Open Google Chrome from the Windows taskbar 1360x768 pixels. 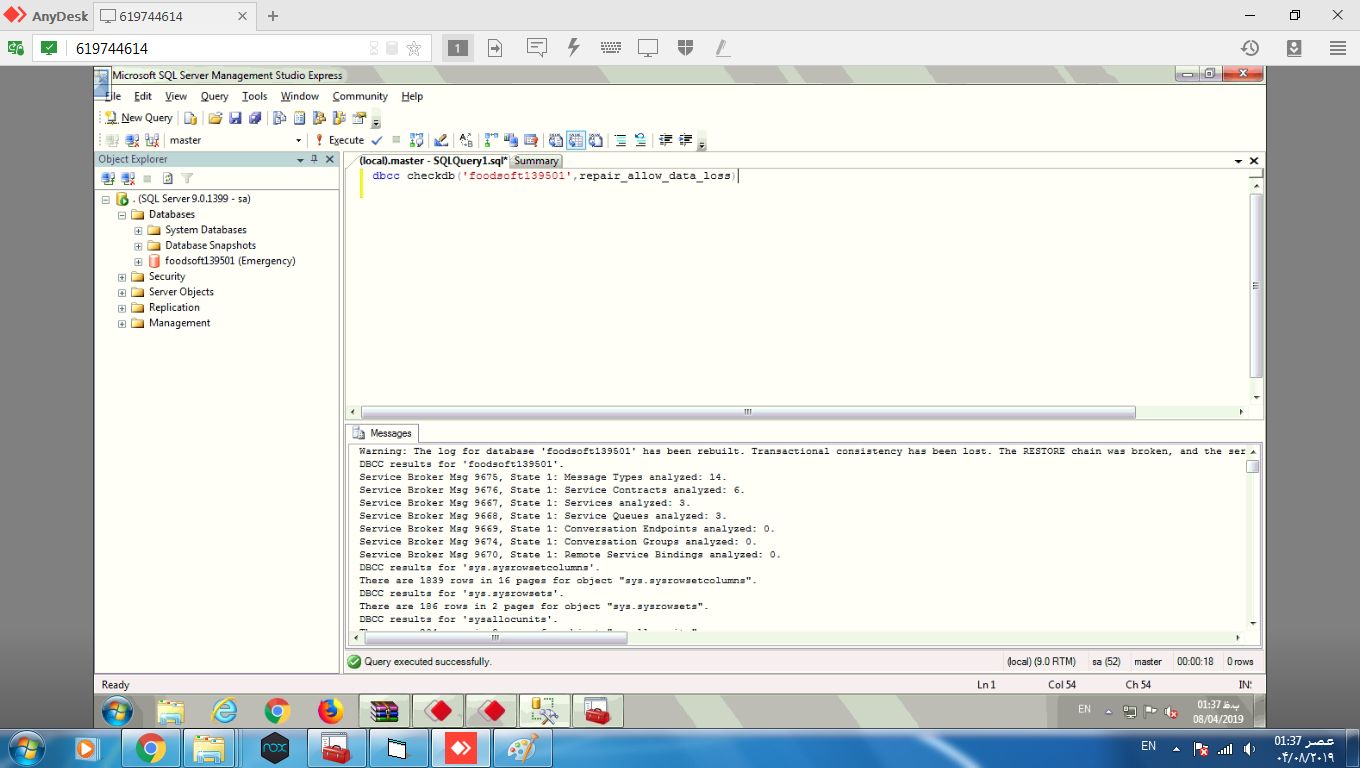(x=151, y=747)
